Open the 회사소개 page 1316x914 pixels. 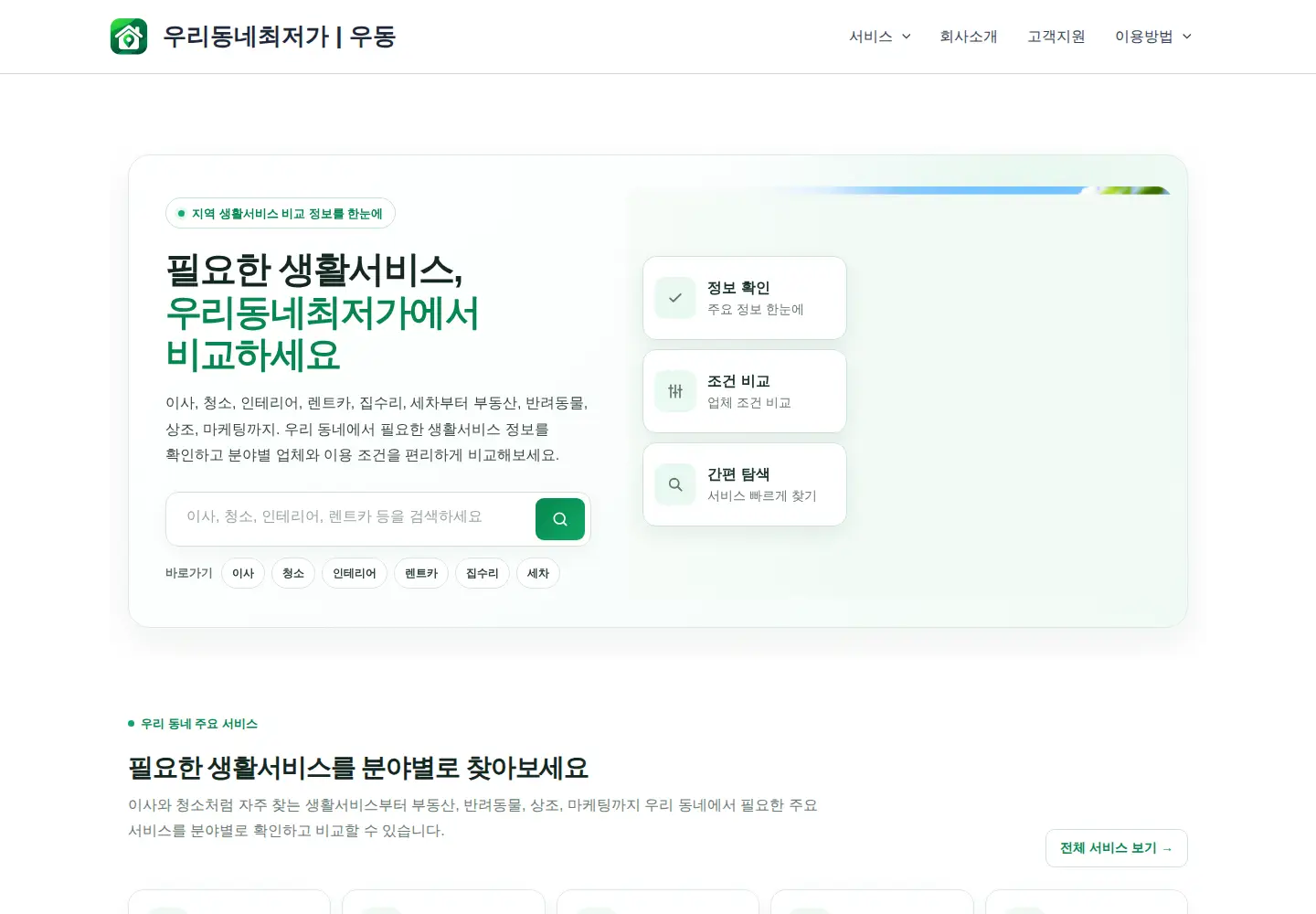[x=969, y=37]
